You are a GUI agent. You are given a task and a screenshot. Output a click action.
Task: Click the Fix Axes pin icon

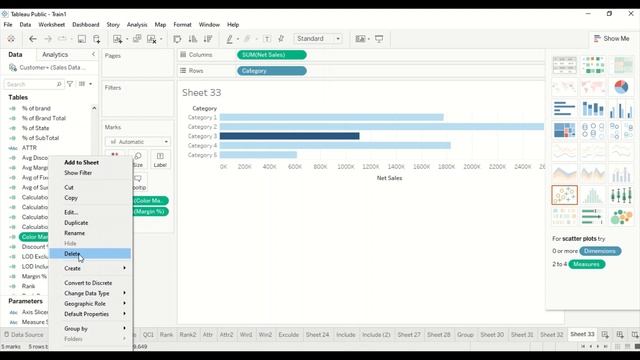(x=281, y=39)
